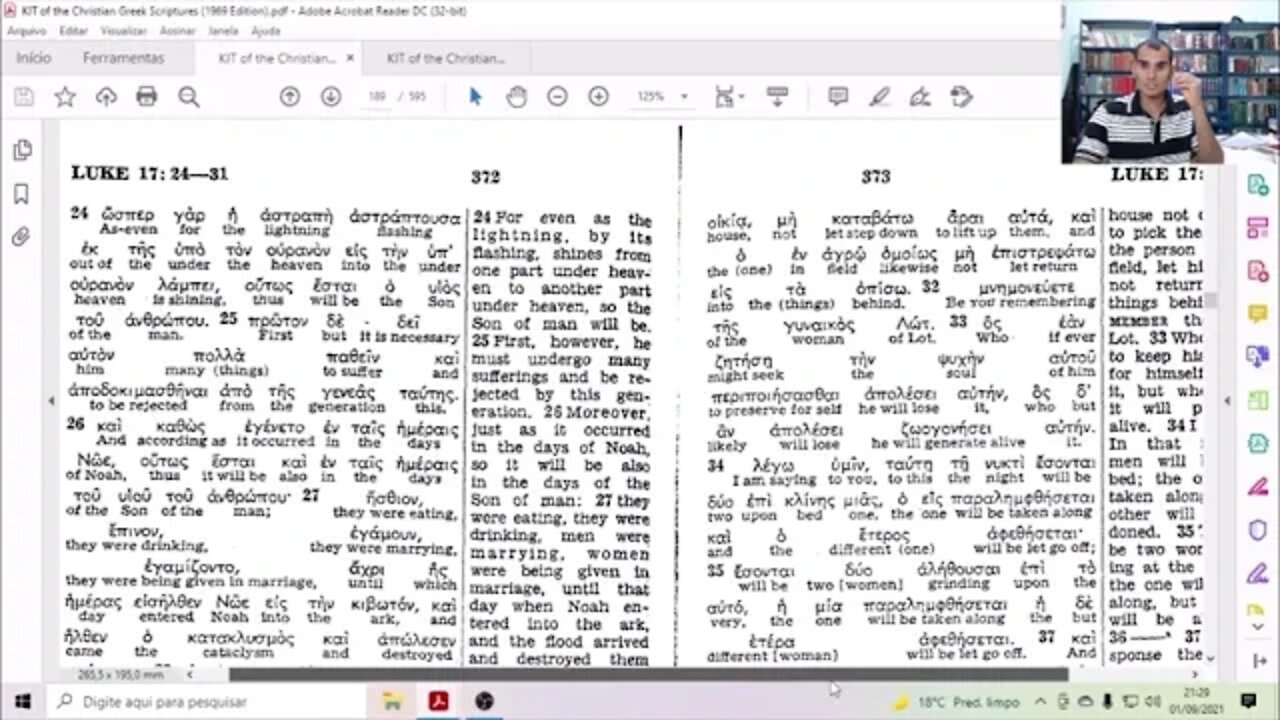The height and width of the screenshot is (720, 1280).
Task: Expand the left navigation pane arrow
Action: click(x=51, y=401)
